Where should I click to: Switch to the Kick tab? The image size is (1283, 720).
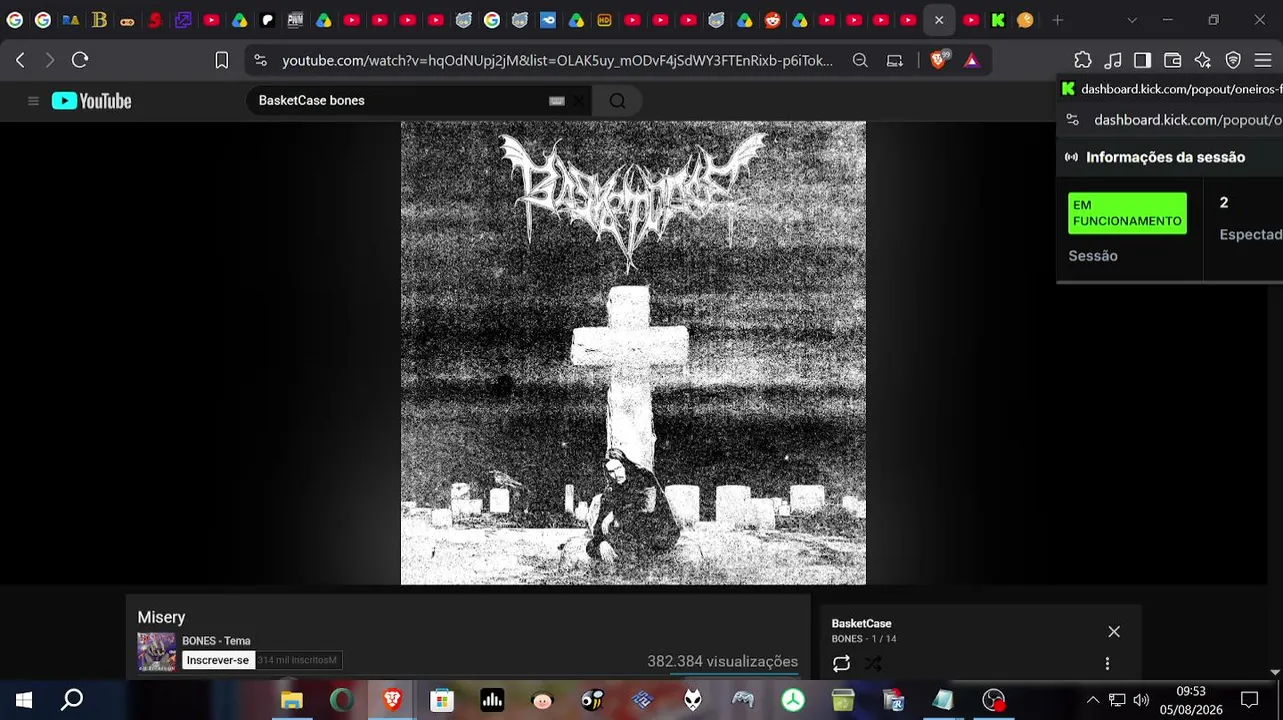tap(998, 20)
